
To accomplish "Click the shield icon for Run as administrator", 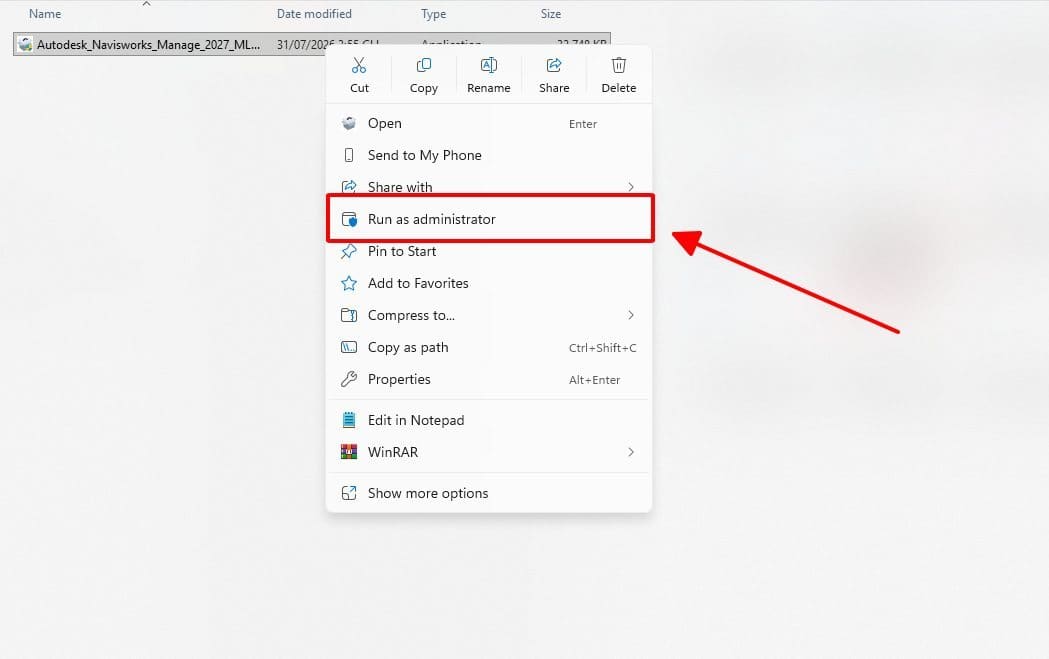I will (349, 219).
